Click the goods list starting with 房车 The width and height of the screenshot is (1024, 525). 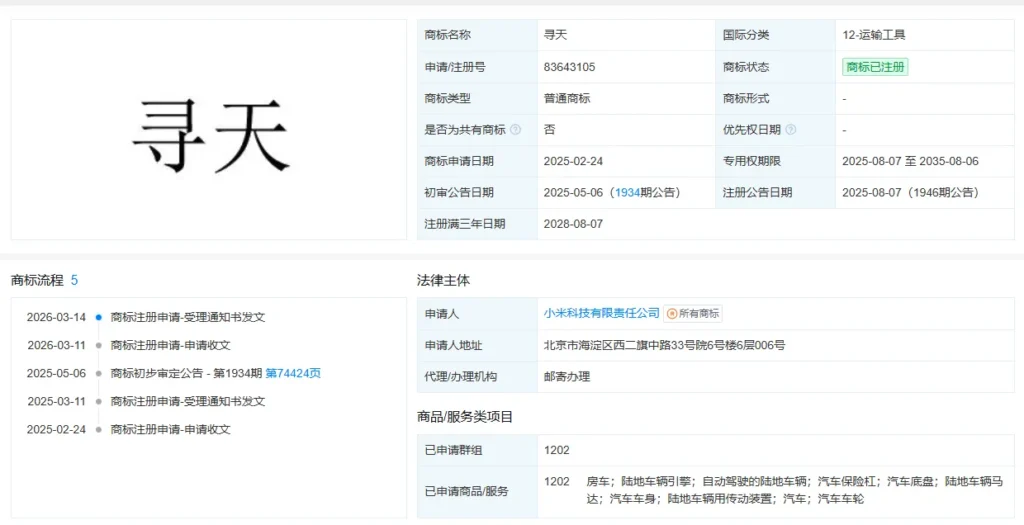pyautogui.click(x=794, y=490)
